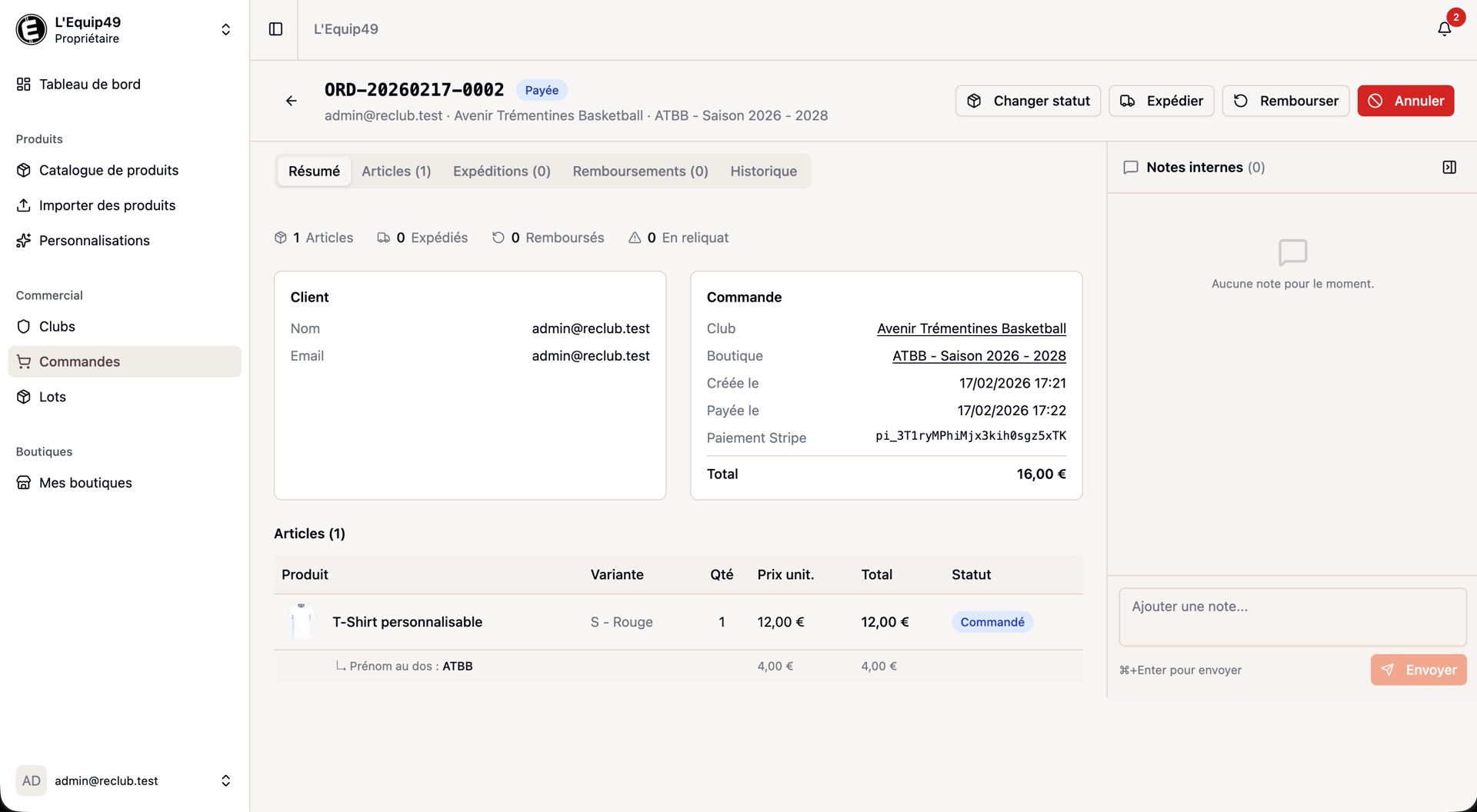Collapse the Notes internes panel
The image size is (1477, 812).
pos(1449,166)
